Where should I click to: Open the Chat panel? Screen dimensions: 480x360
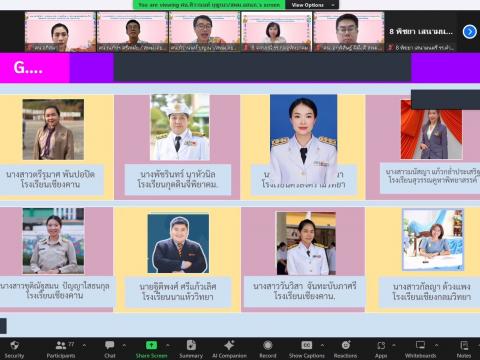coord(110,349)
